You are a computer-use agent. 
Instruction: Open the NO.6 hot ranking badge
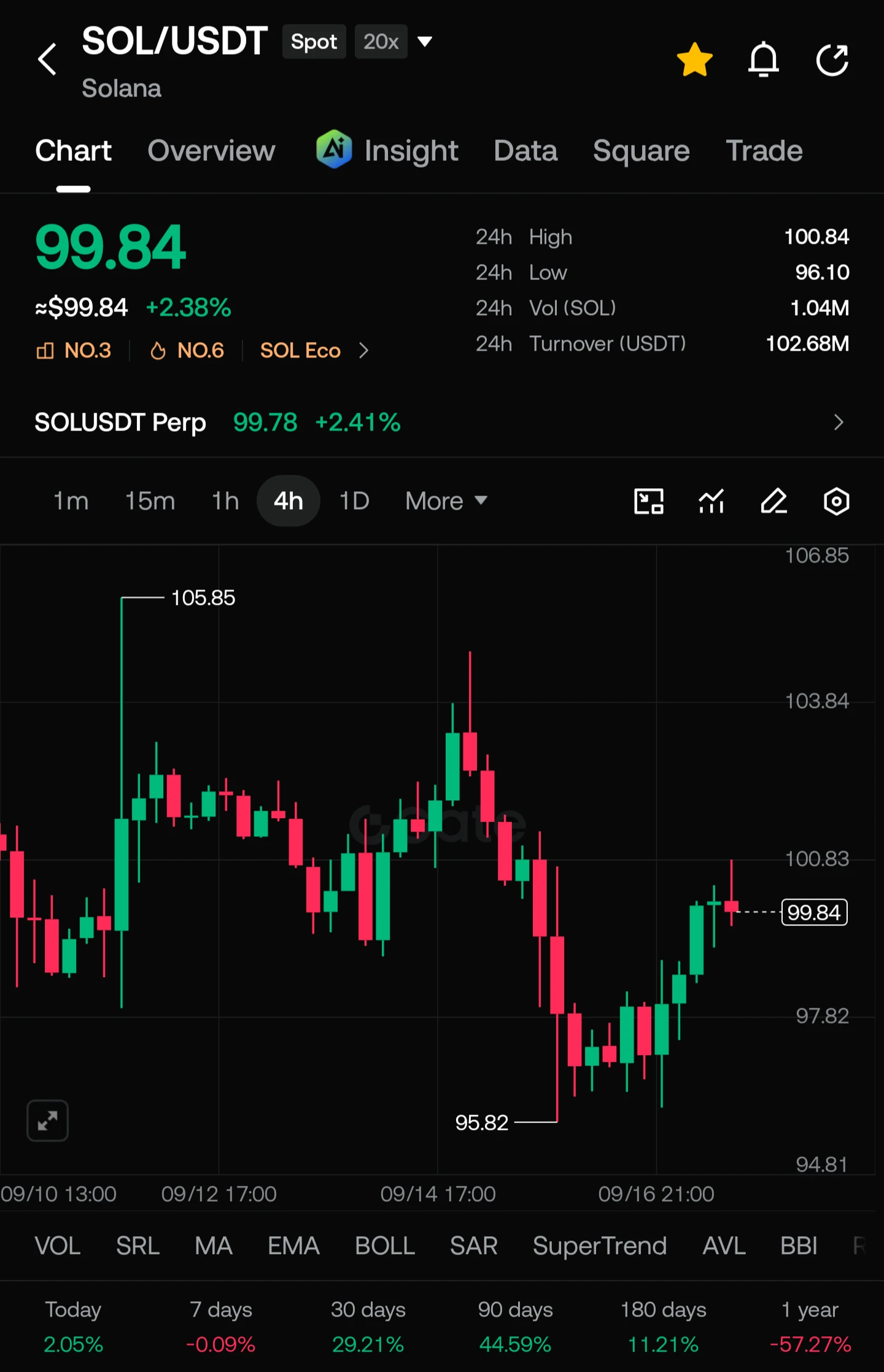(187, 351)
